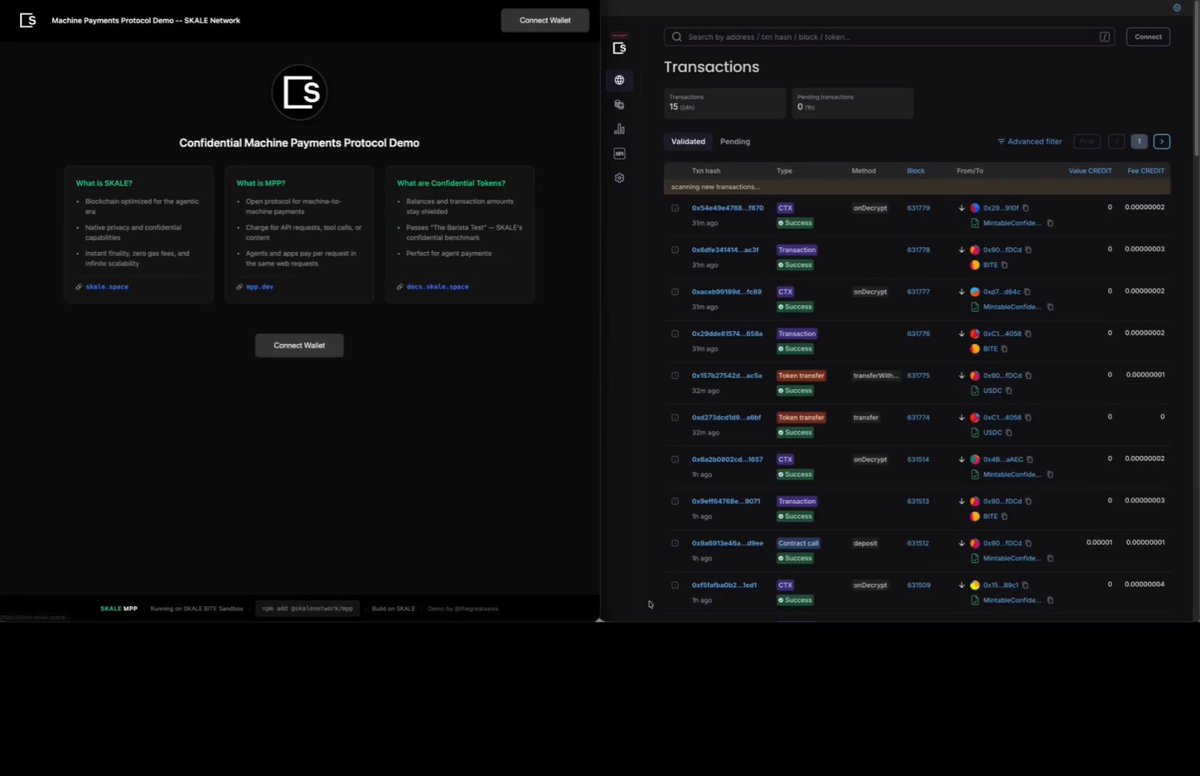Expand details of transaction 0xaceb99189d...fc89
Screen dimensions: 1200x776
tap(675, 292)
